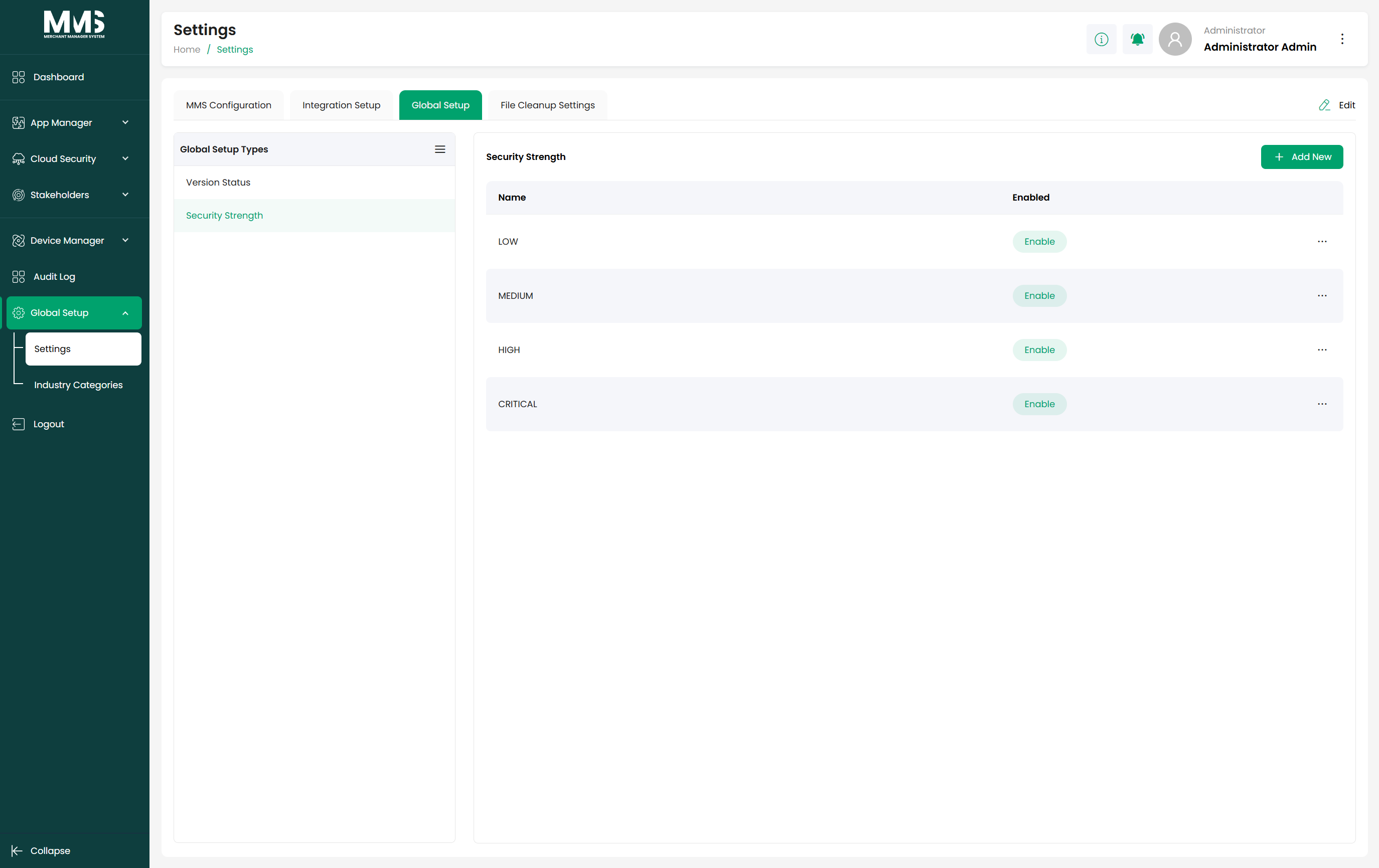The image size is (1379, 868).
Task: Expand the Cloud Security chevron
Action: (125, 158)
